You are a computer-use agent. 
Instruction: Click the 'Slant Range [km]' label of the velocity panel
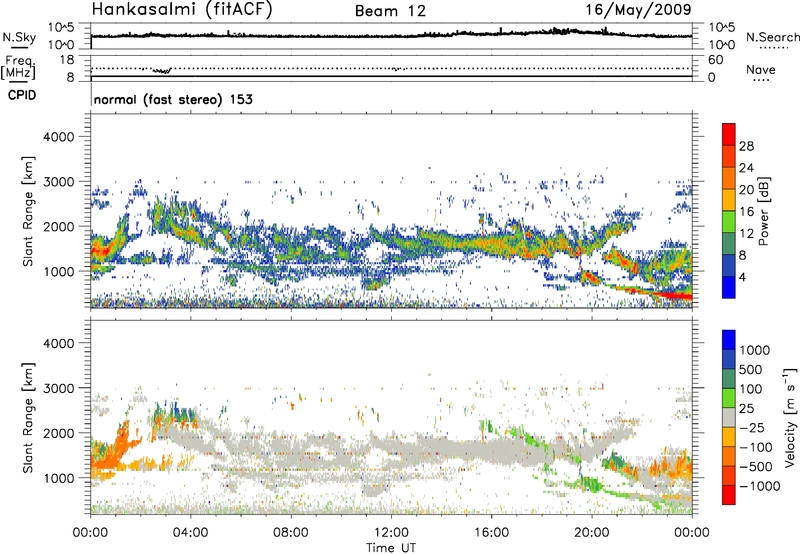click(28, 418)
